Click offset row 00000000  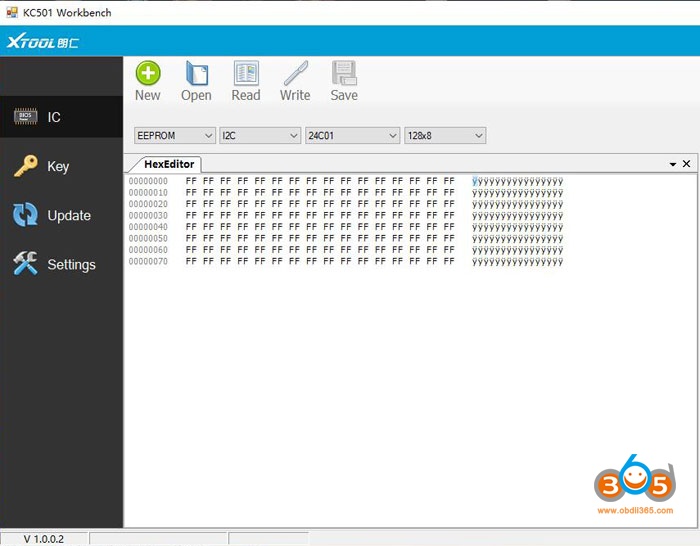point(148,181)
